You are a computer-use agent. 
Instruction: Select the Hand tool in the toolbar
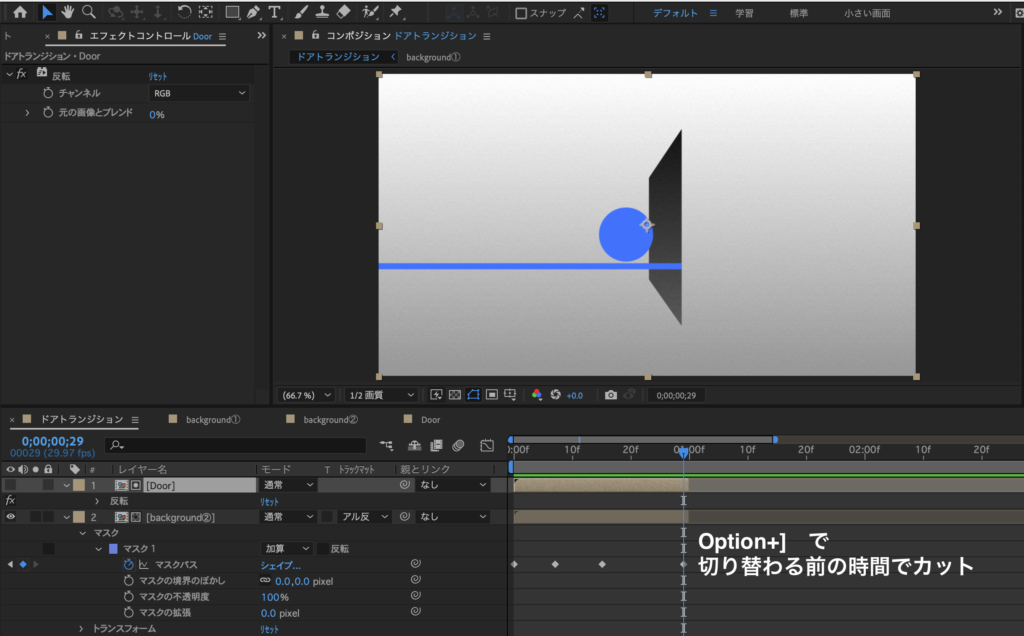[68, 12]
